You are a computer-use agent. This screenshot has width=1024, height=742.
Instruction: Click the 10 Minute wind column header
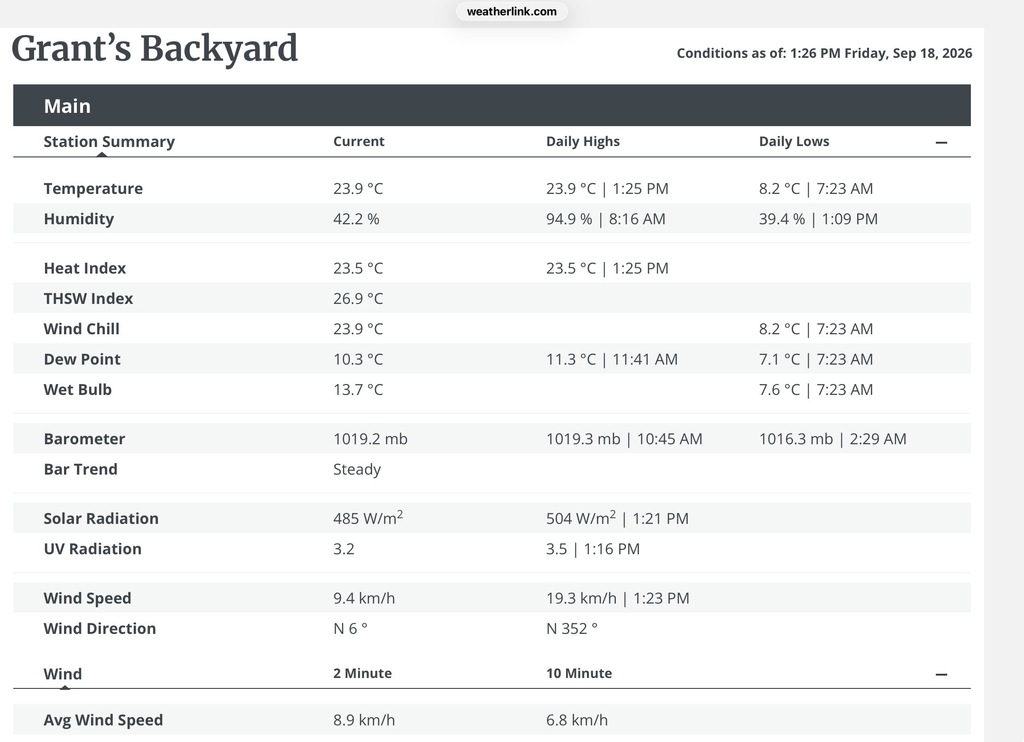pos(579,673)
